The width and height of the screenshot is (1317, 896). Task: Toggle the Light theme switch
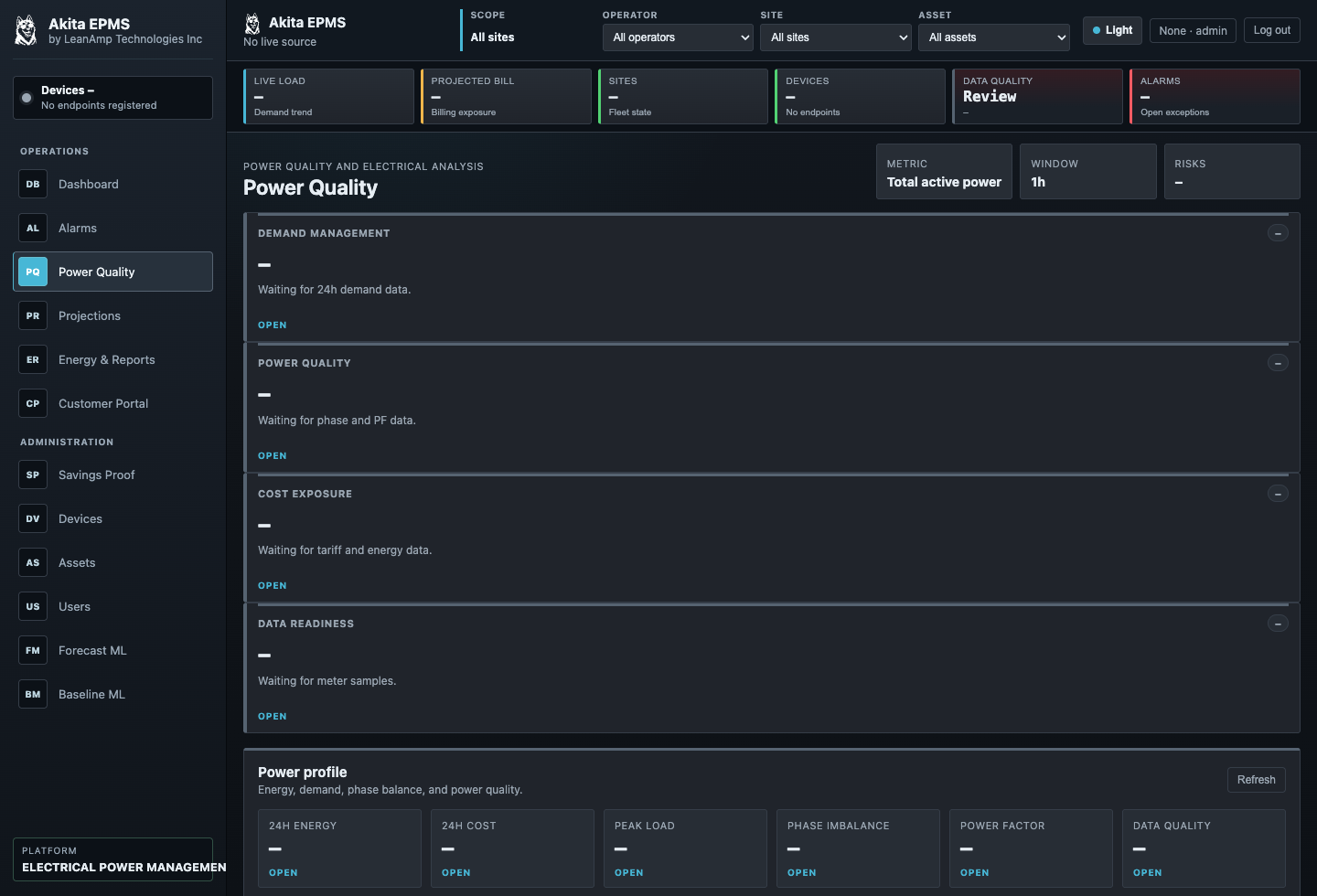[x=1112, y=30]
